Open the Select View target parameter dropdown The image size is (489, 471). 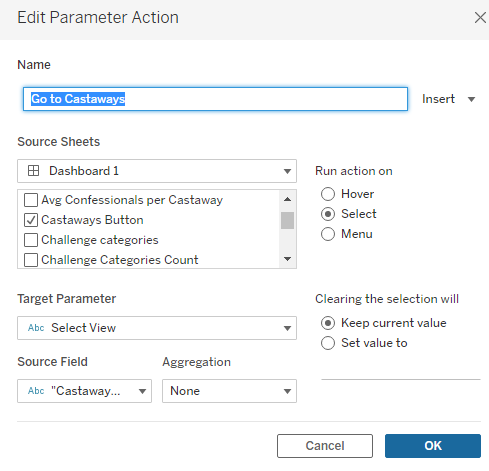[x=157, y=328]
